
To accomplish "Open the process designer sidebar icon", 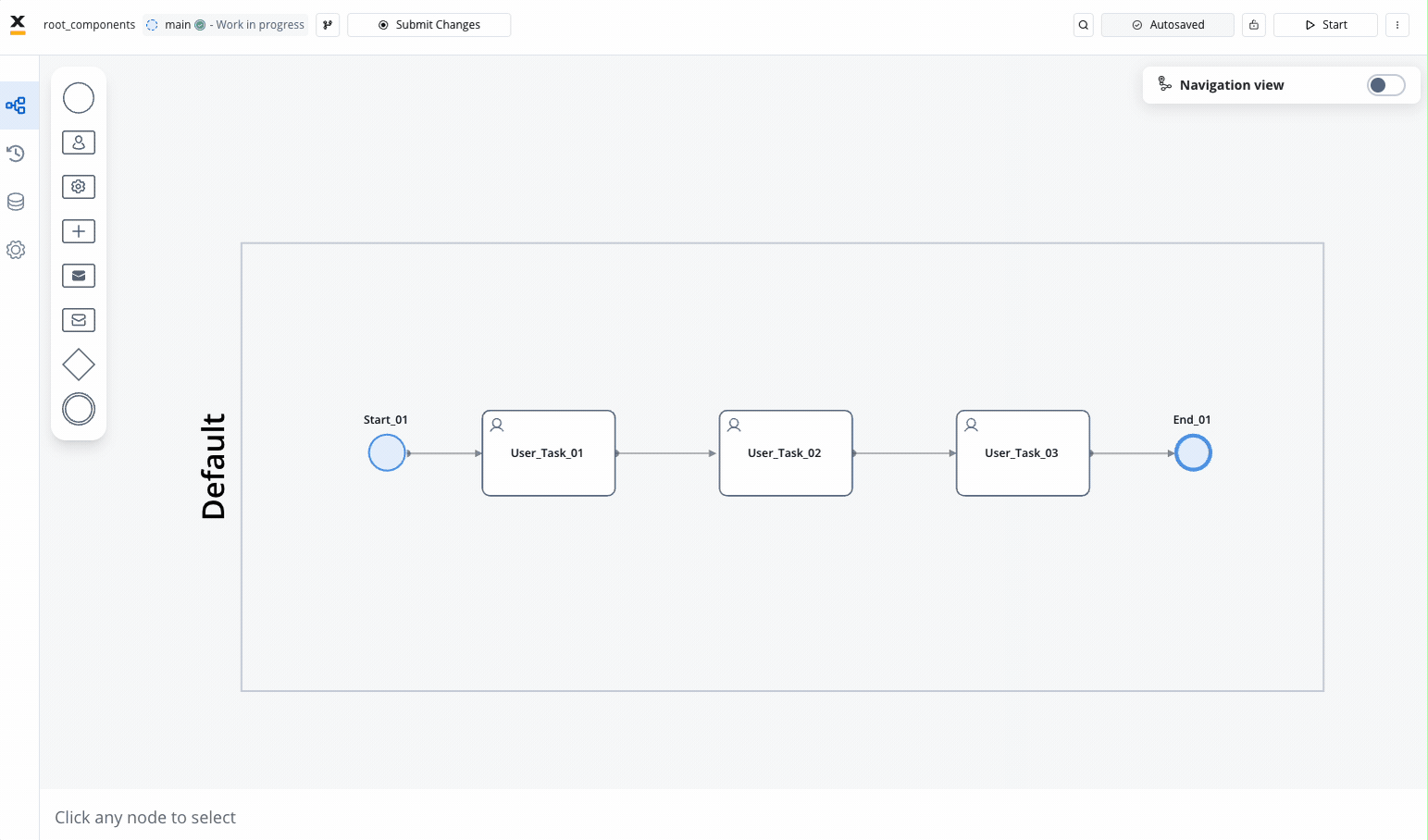I will pyautogui.click(x=16, y=105).
